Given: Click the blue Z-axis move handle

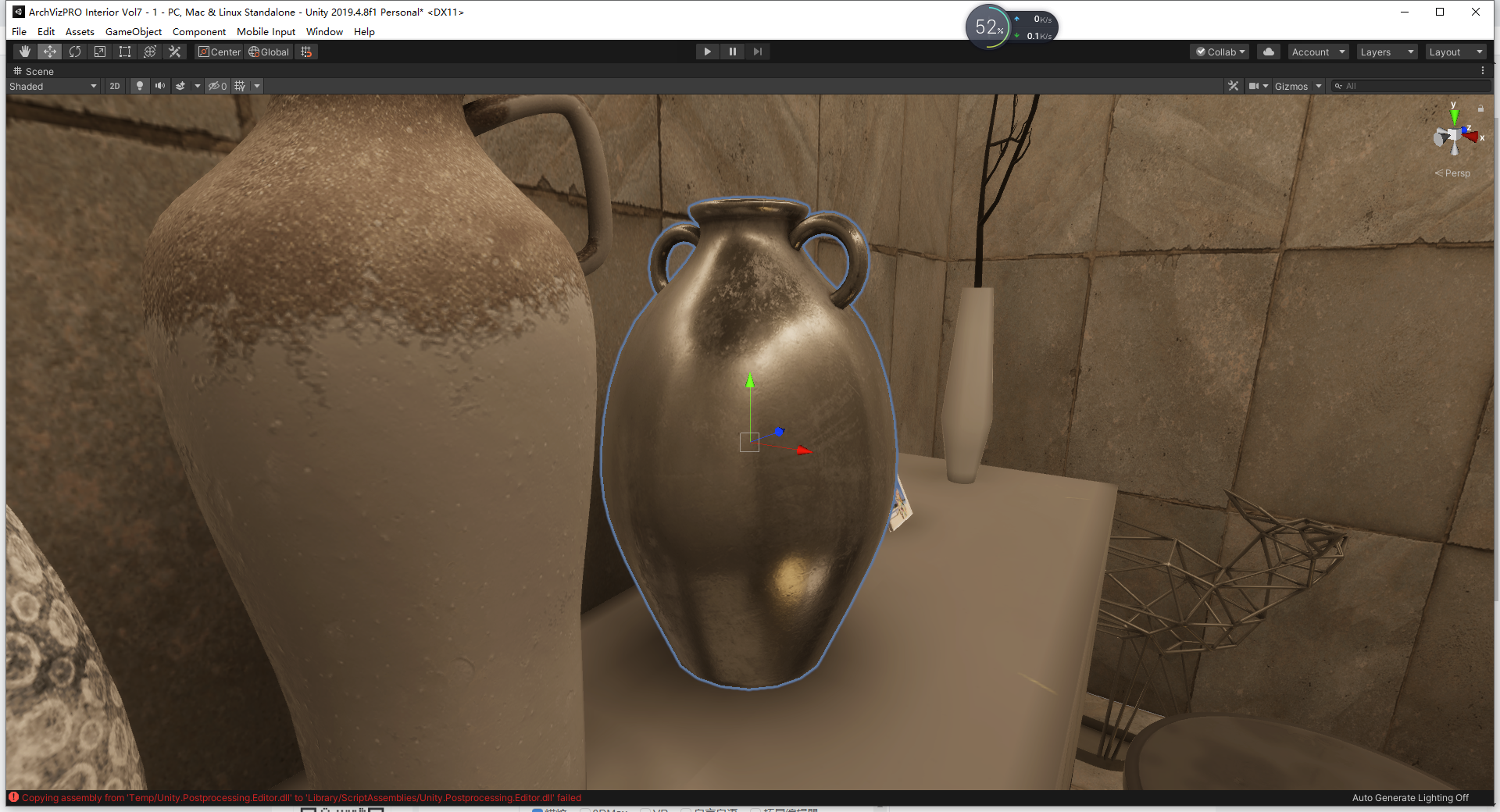Looking at the screenshot, I should pos(779,432).
